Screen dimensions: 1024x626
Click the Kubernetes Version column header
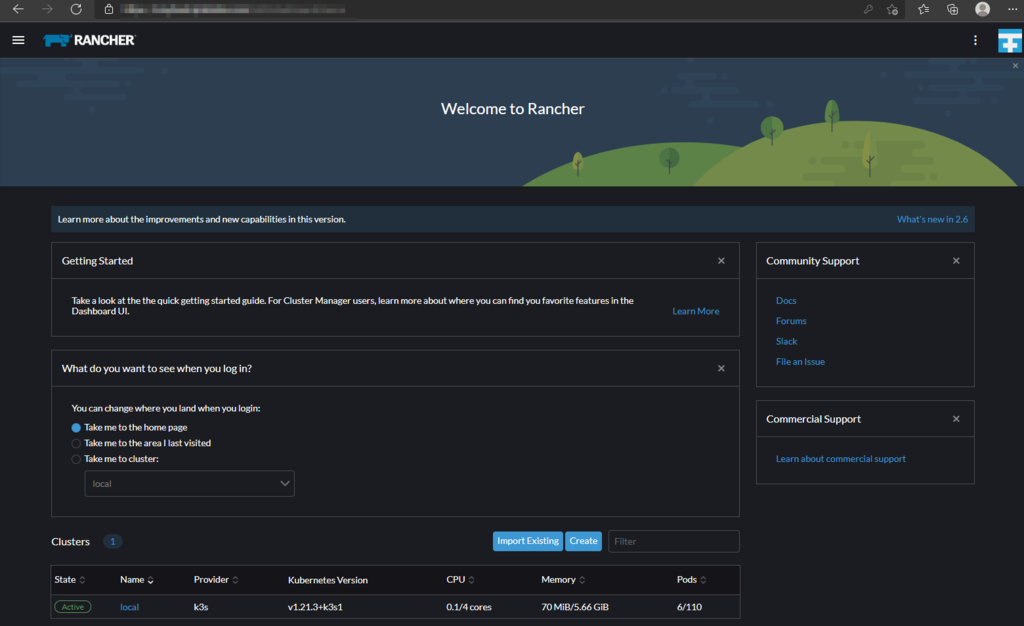click(x=328, y=580)
